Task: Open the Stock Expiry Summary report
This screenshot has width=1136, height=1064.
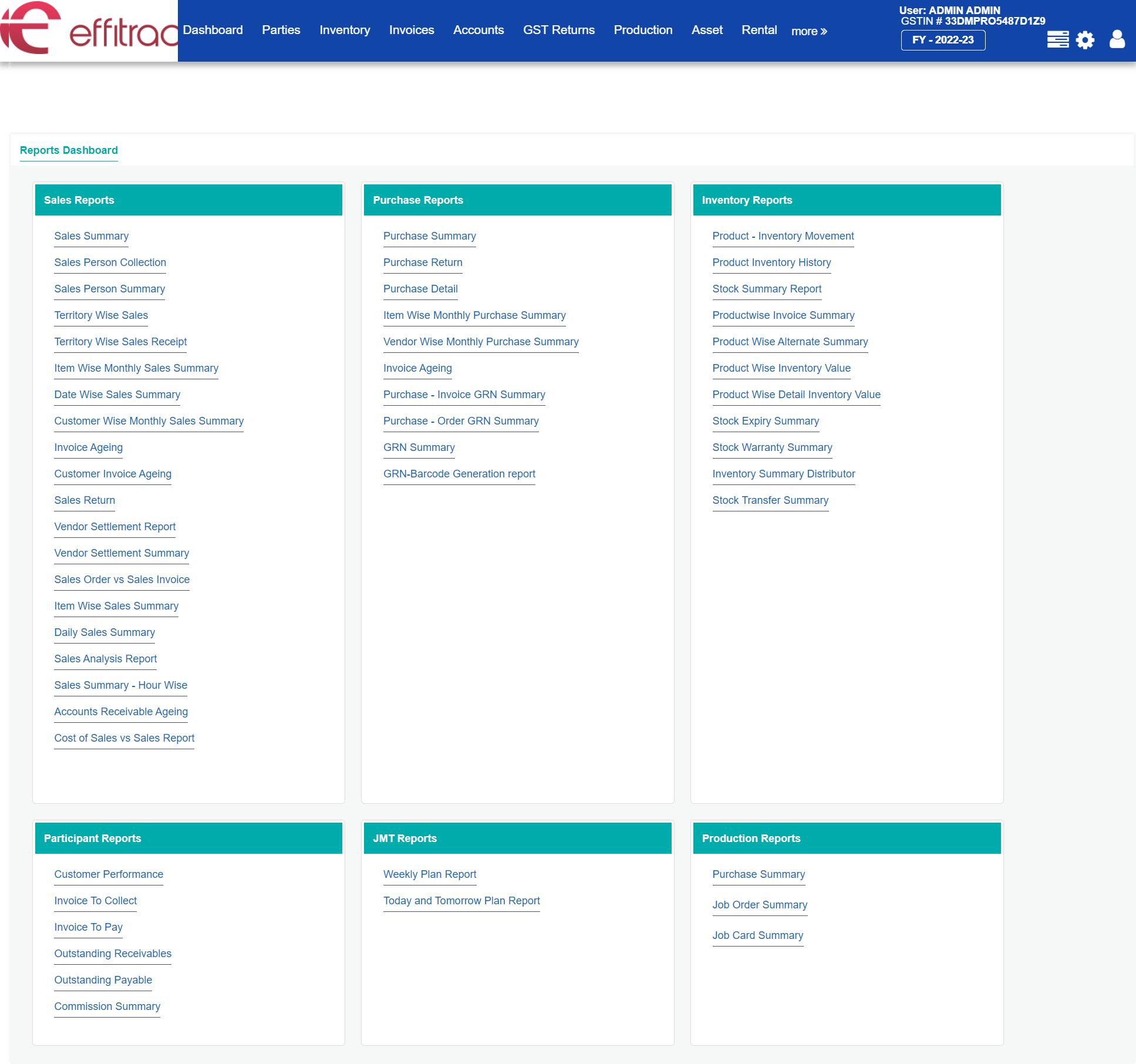Action: pyautogui.click(x=766, y=421)
